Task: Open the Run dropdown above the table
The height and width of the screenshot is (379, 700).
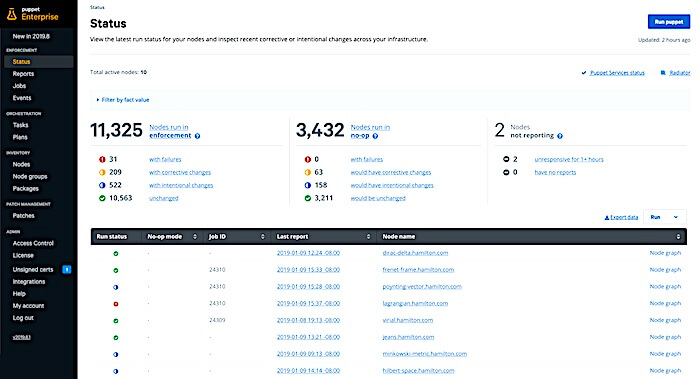Action: (665, 217)
